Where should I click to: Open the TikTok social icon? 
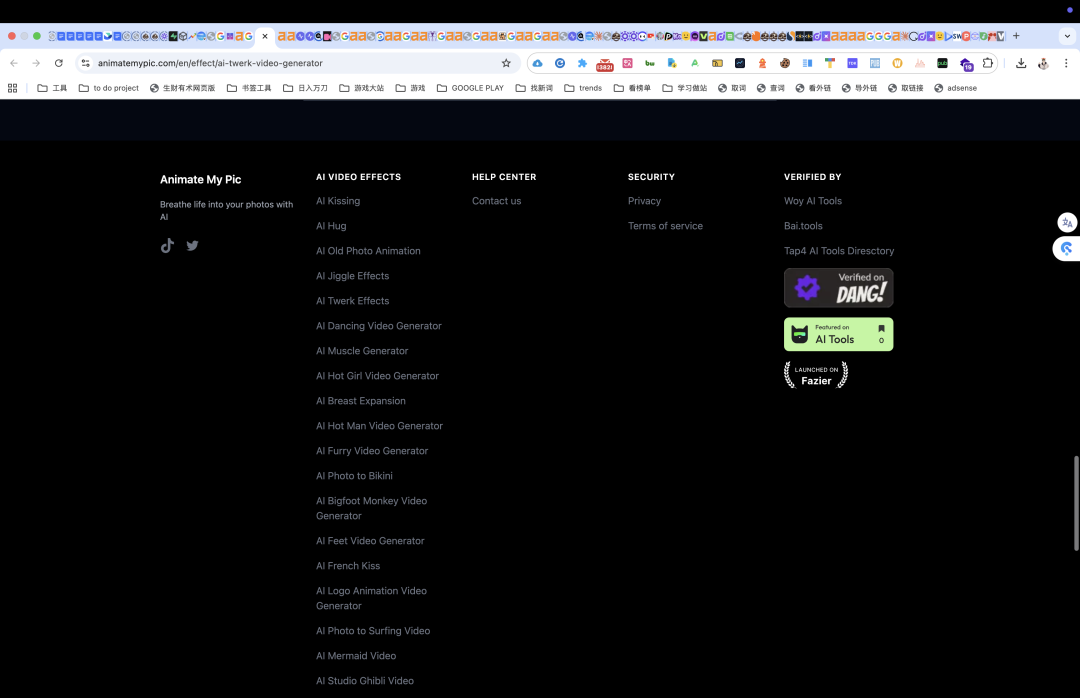click(167, 245)
